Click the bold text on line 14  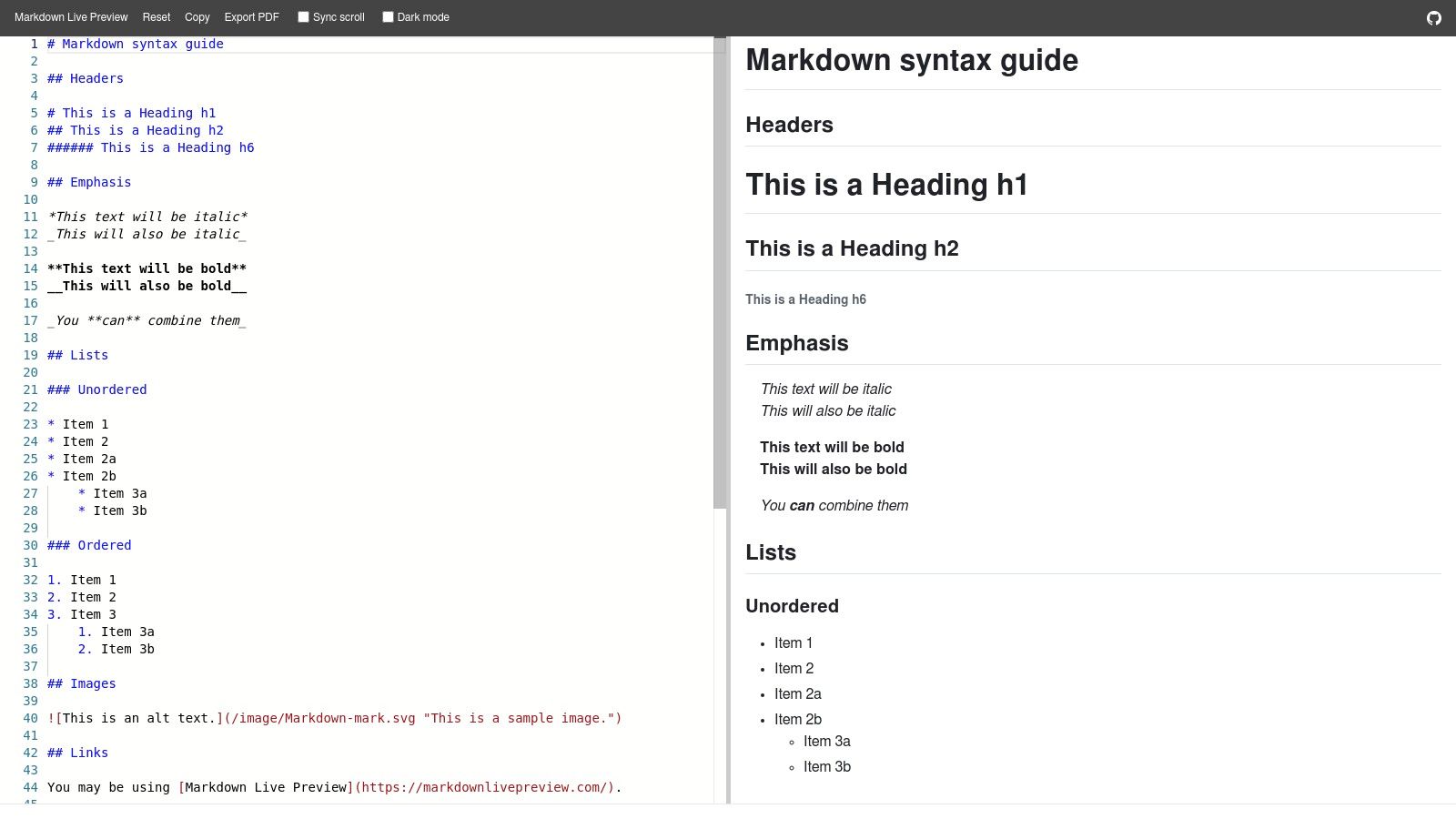[x=146, y=268]
